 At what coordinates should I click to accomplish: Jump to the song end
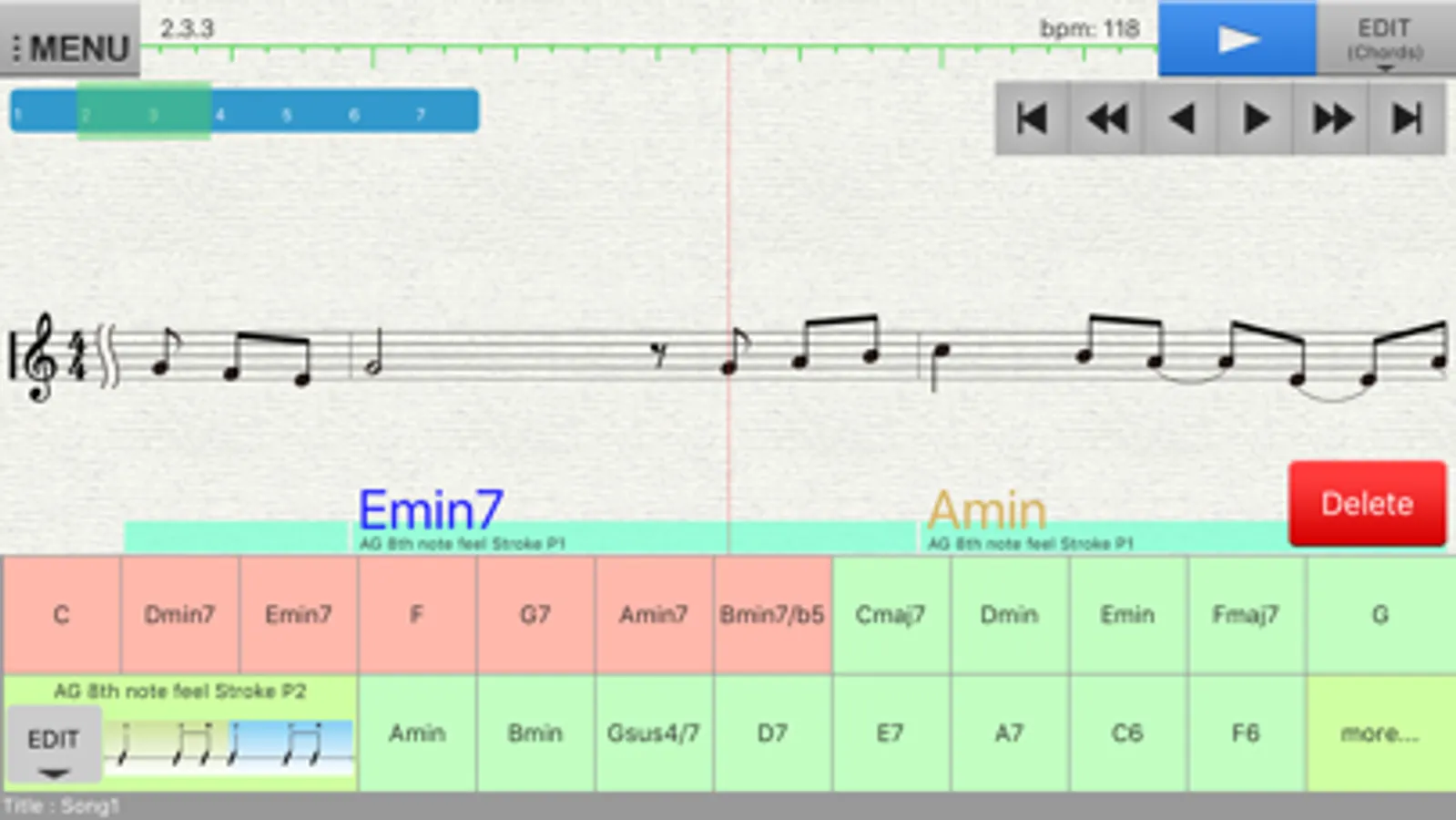tap(1407, 118)
